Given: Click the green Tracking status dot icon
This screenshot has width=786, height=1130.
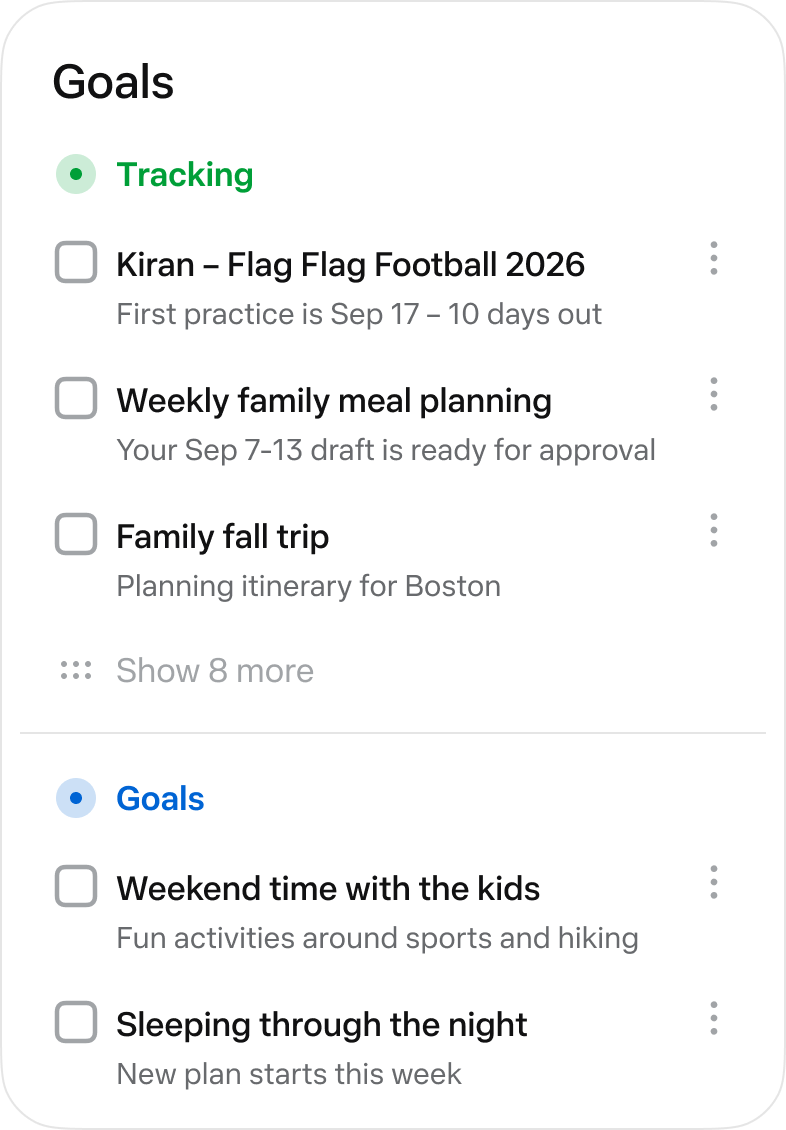Looking at the screenshot, I should click(76, 174).
